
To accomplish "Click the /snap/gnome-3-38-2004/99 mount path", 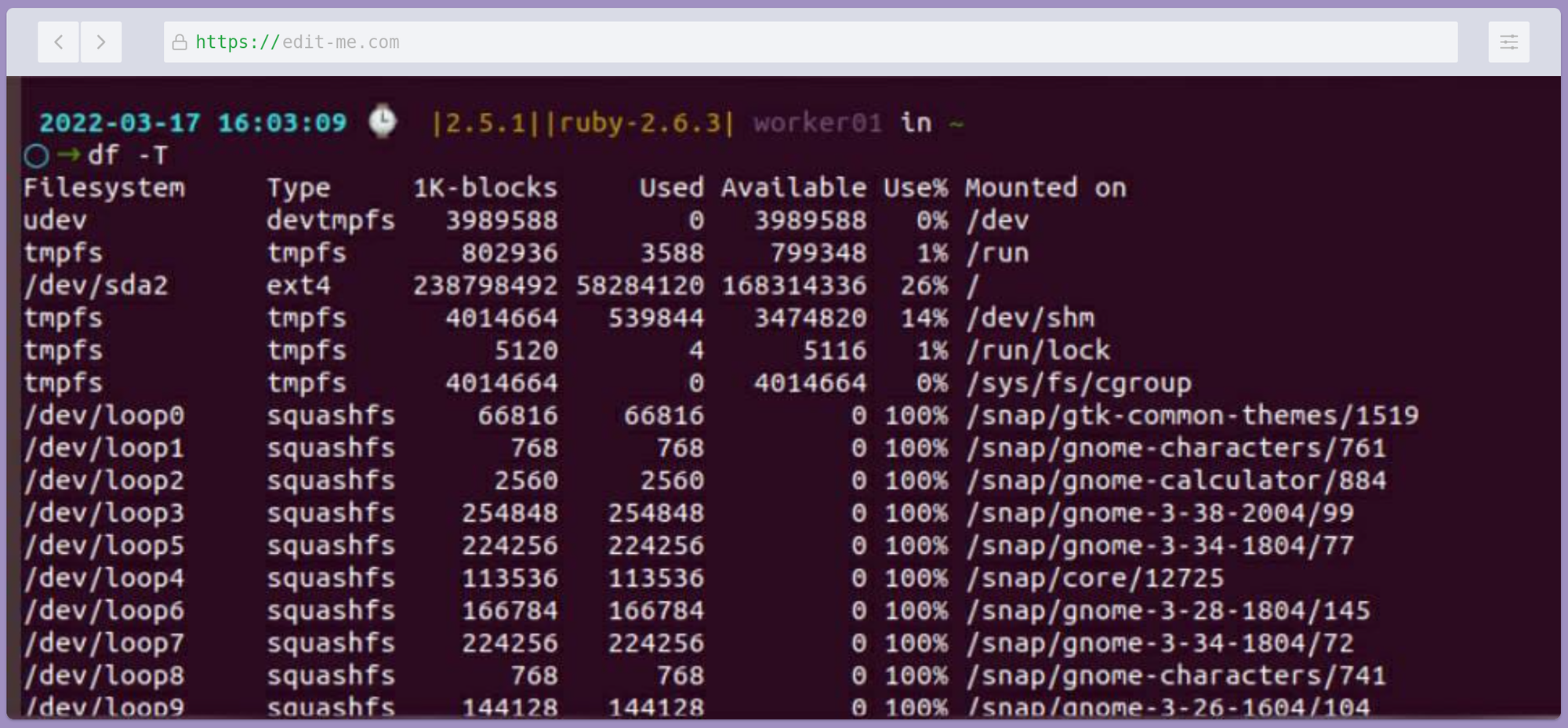I will [1160, 514].
